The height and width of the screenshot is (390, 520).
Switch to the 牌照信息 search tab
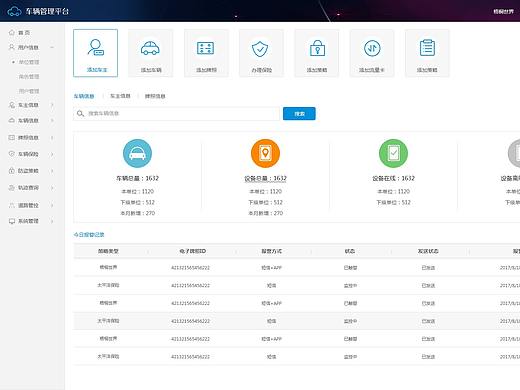coord(155,96)
